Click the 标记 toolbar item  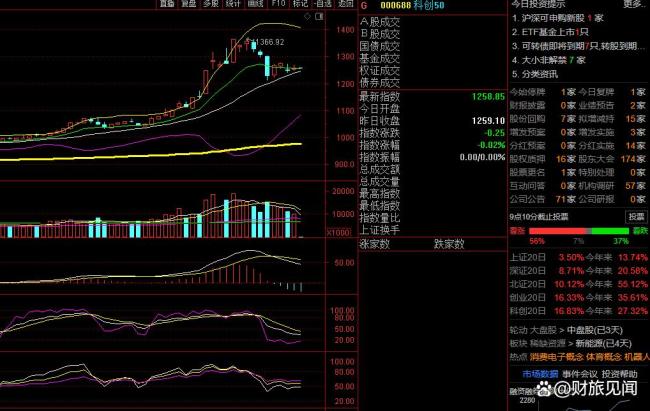300,4
